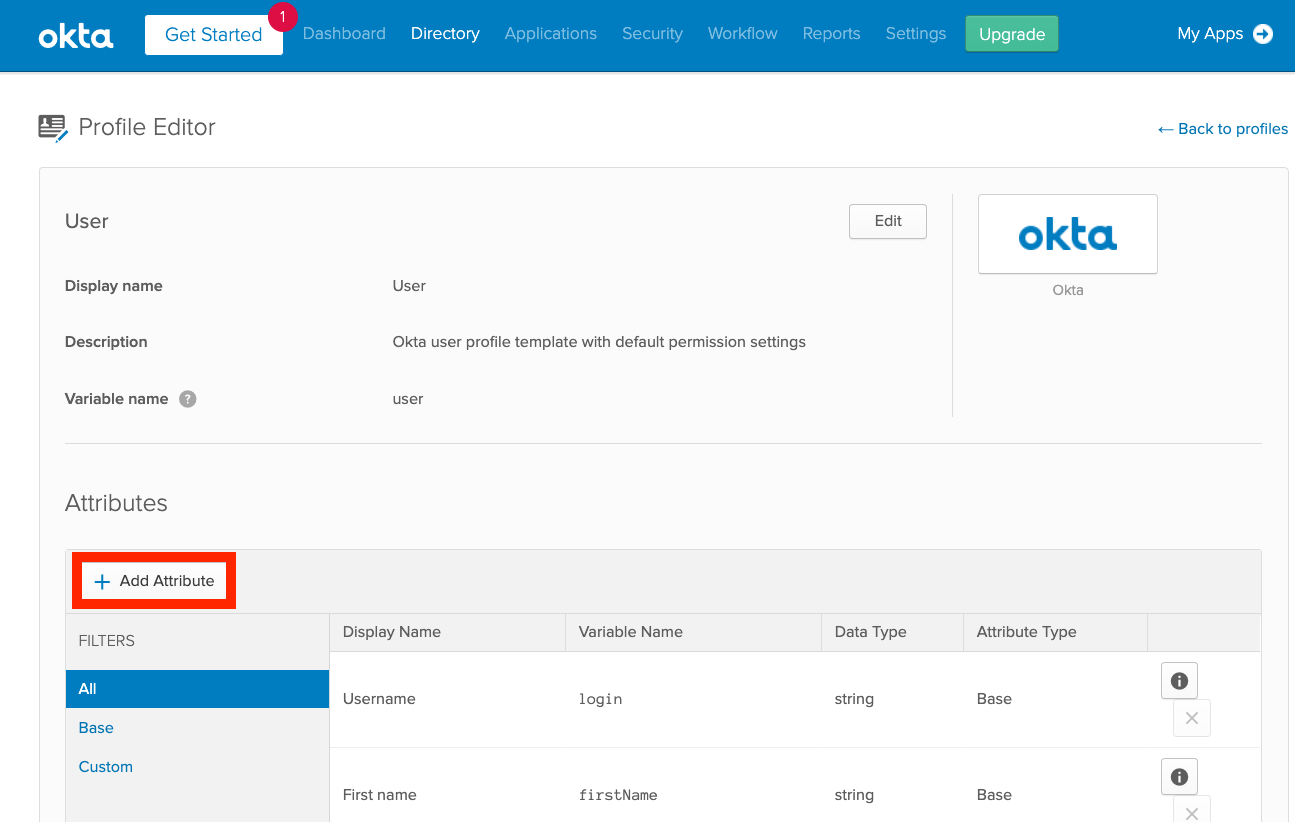Open info for the First name attribute
1295x822 pixels.
[x=1179, y=777]
